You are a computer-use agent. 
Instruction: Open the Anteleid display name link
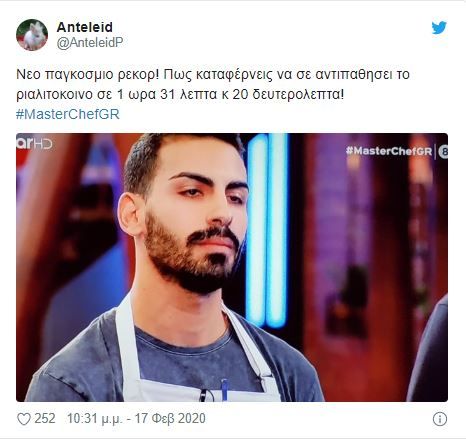click(85, 27)
